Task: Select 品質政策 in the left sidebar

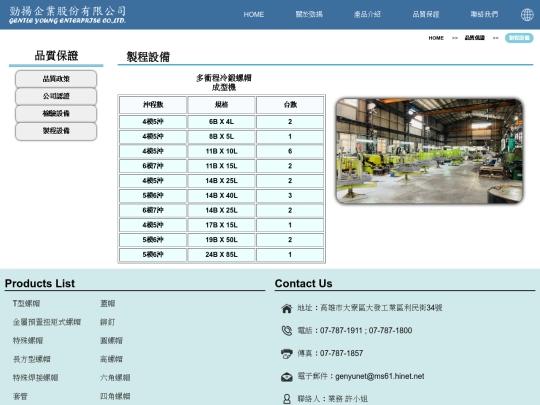Action: pyautogui.click(x=56, y=79)
